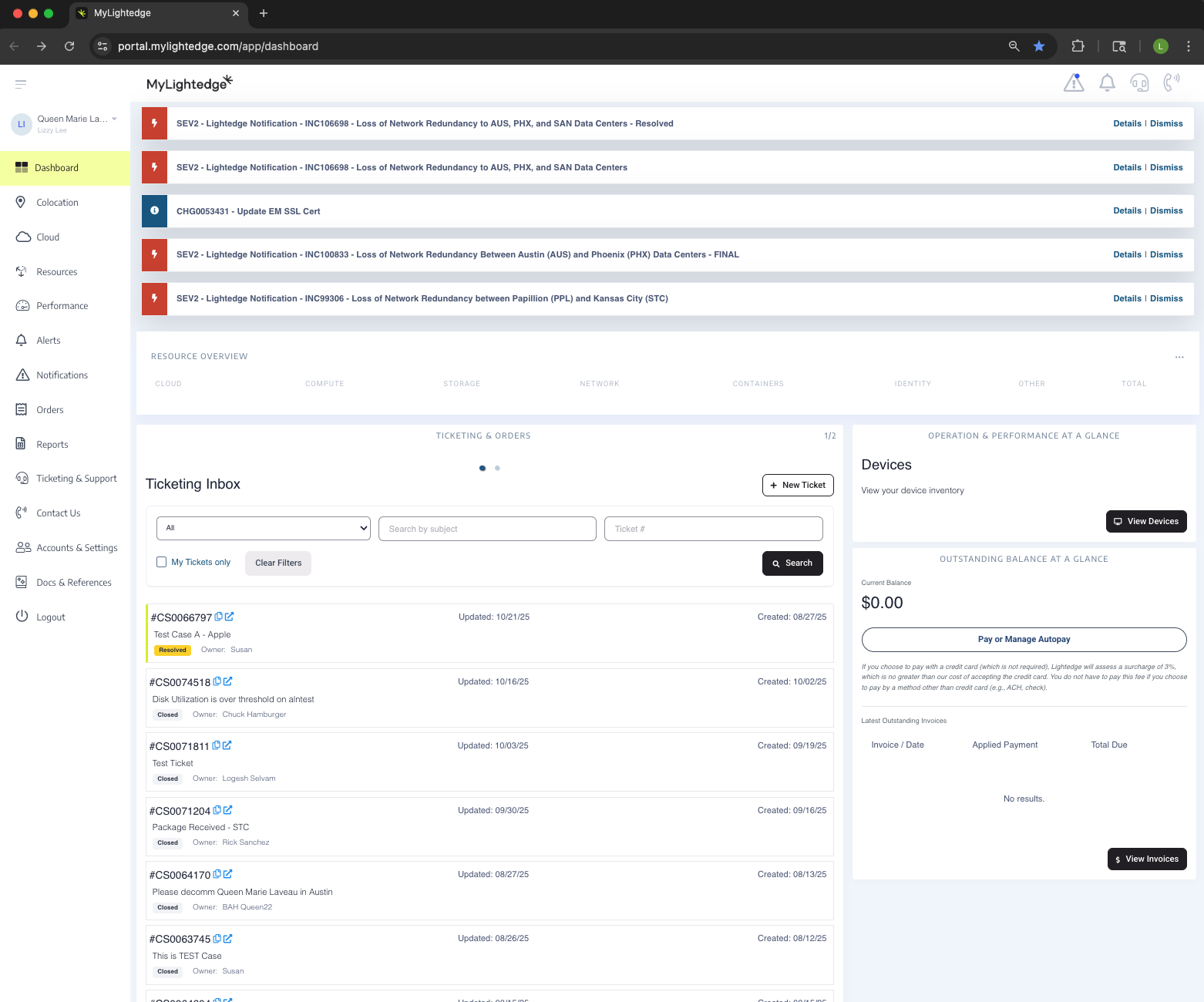
Task: Bookmark page with star icon in address bar
Action: (1039, 46)
